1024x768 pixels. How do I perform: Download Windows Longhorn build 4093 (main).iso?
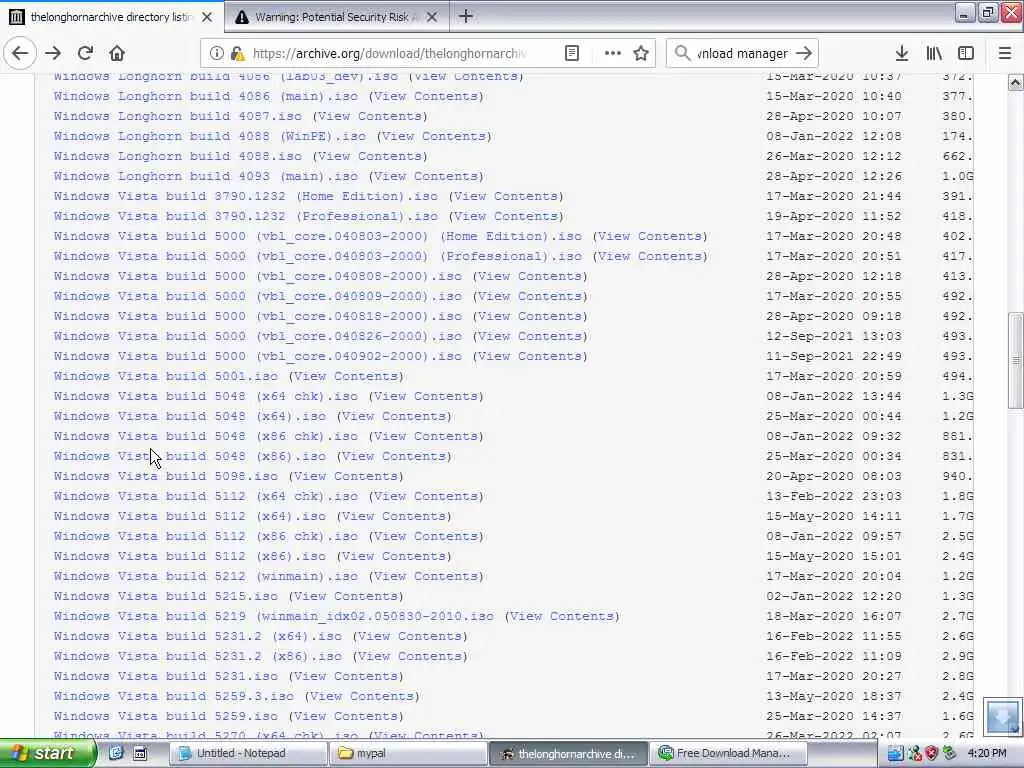(x=206, y=176)
